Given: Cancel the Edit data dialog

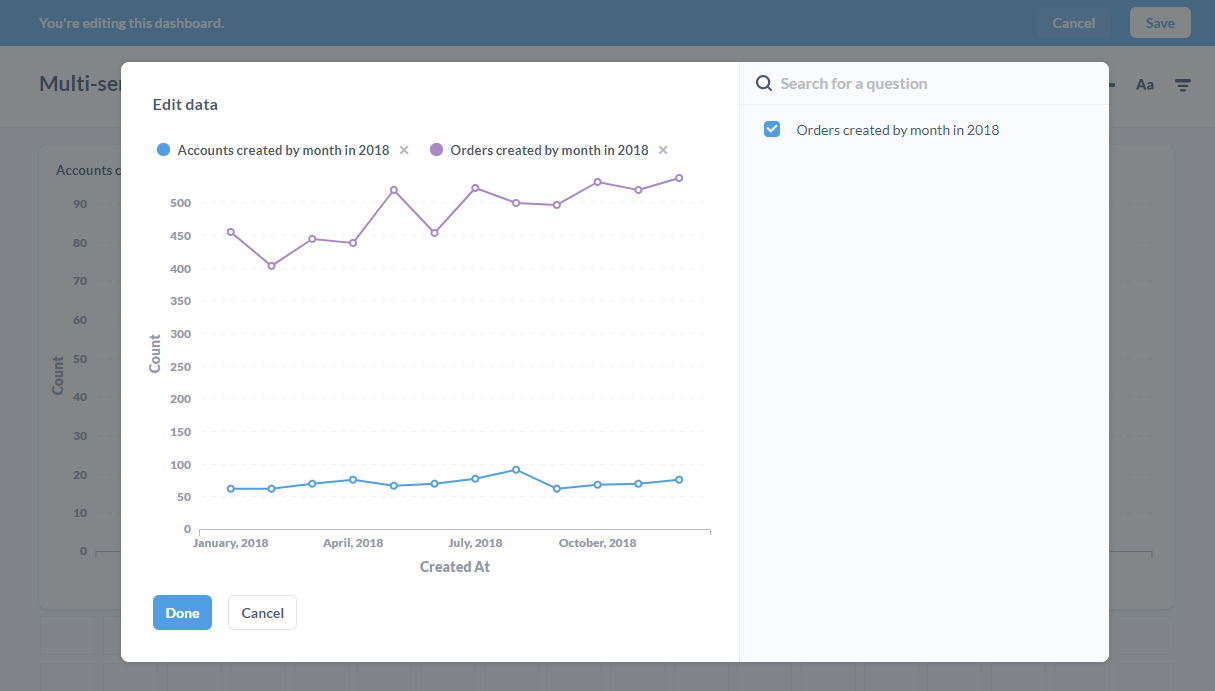Looking at the screenshot, I should click(262, 613).
